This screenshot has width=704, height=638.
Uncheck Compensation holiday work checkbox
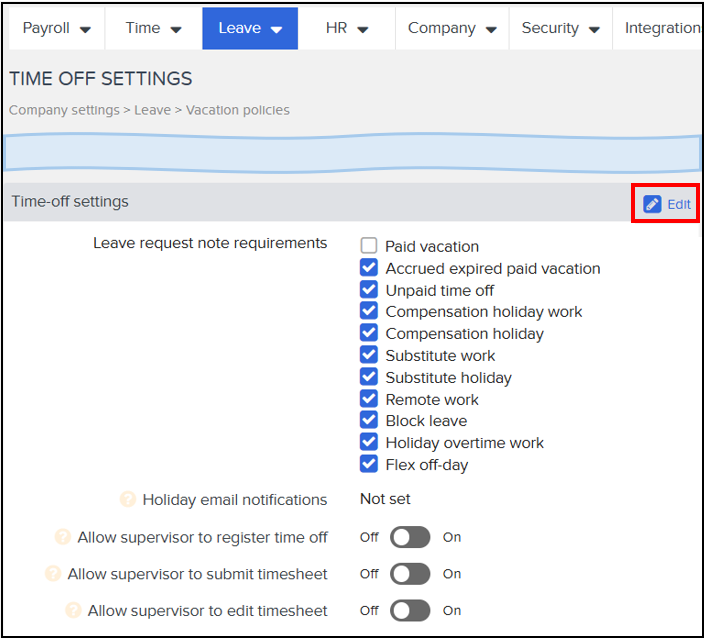[x=369, y=311]
